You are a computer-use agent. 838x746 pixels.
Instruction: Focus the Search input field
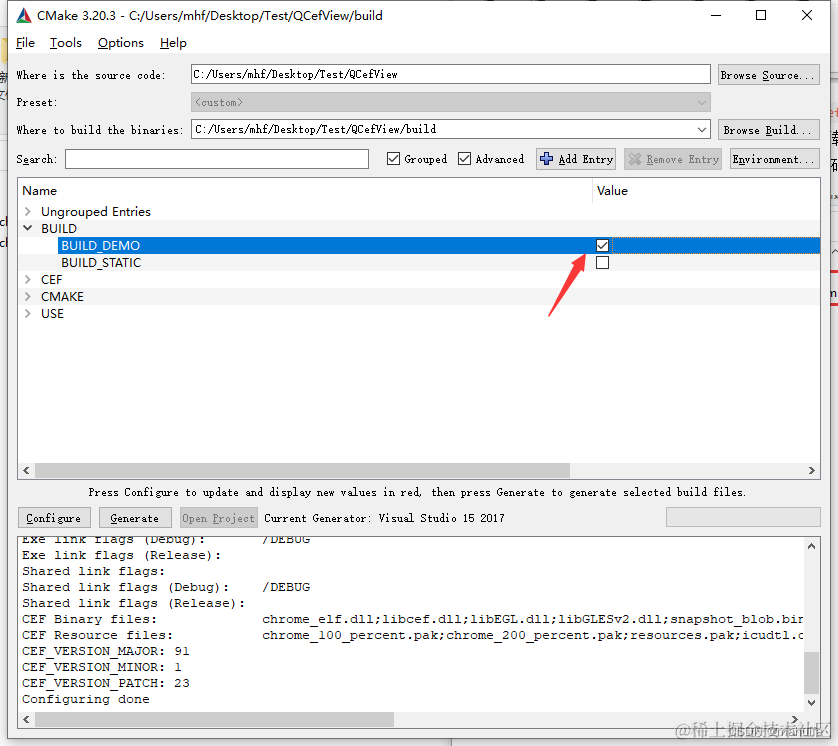click(217, 159)
